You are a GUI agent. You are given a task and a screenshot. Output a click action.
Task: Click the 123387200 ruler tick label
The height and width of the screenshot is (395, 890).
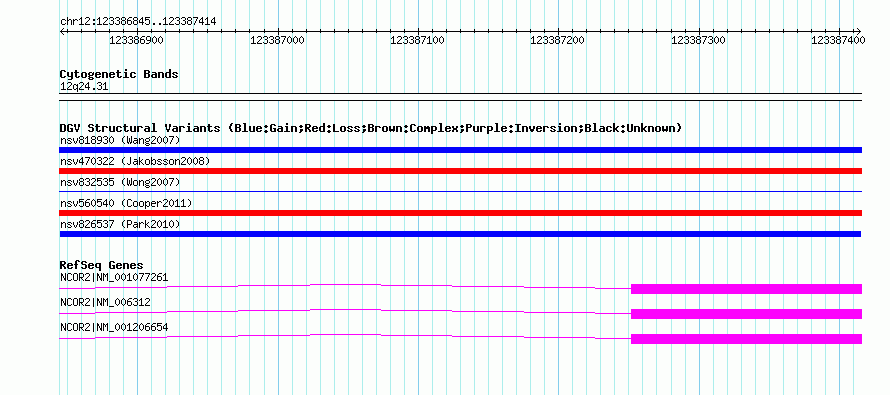557,40
